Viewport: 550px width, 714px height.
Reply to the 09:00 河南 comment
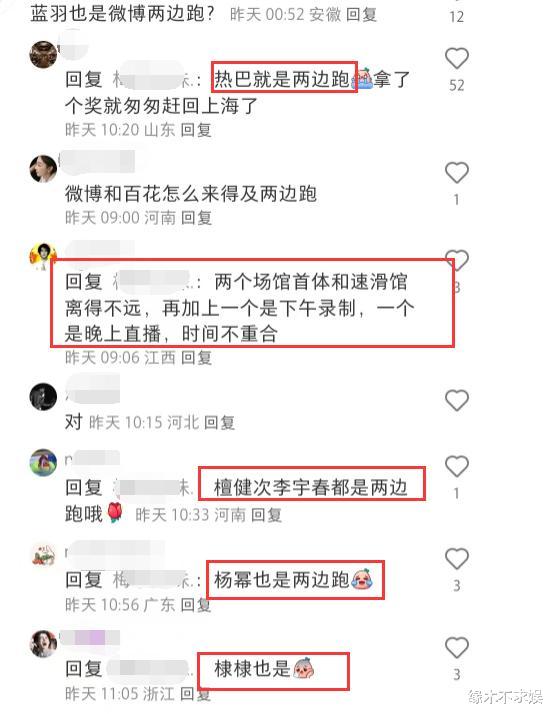tap(196, 218)
